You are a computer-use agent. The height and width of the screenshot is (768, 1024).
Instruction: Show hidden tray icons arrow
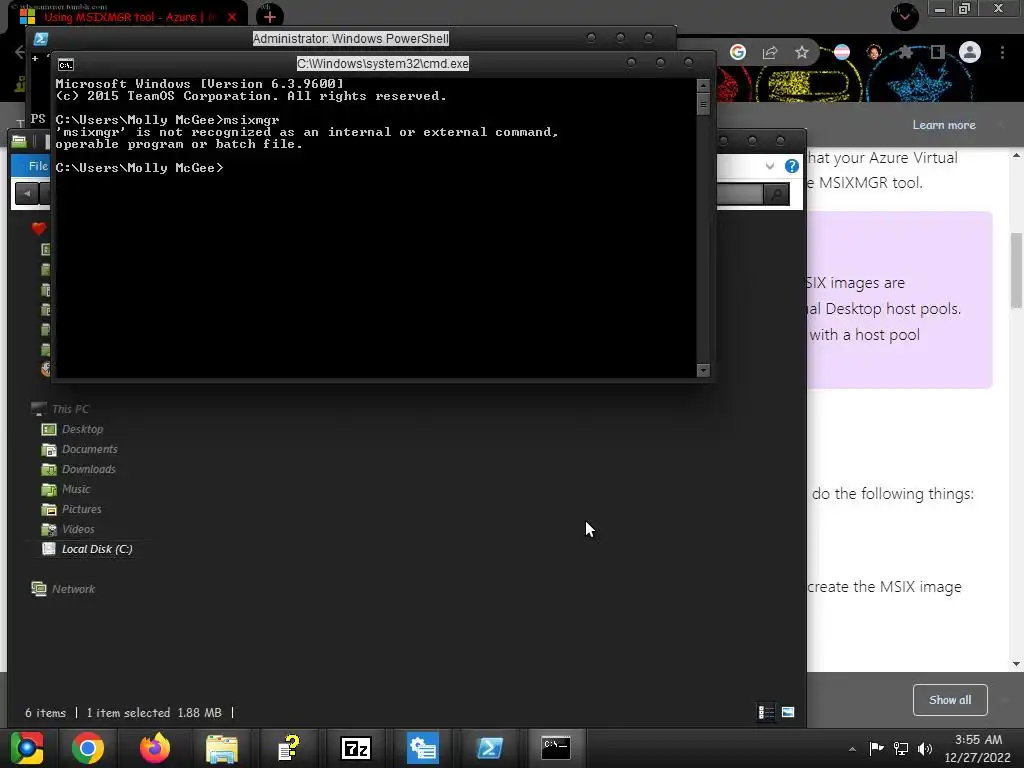[x=852, y=749]
